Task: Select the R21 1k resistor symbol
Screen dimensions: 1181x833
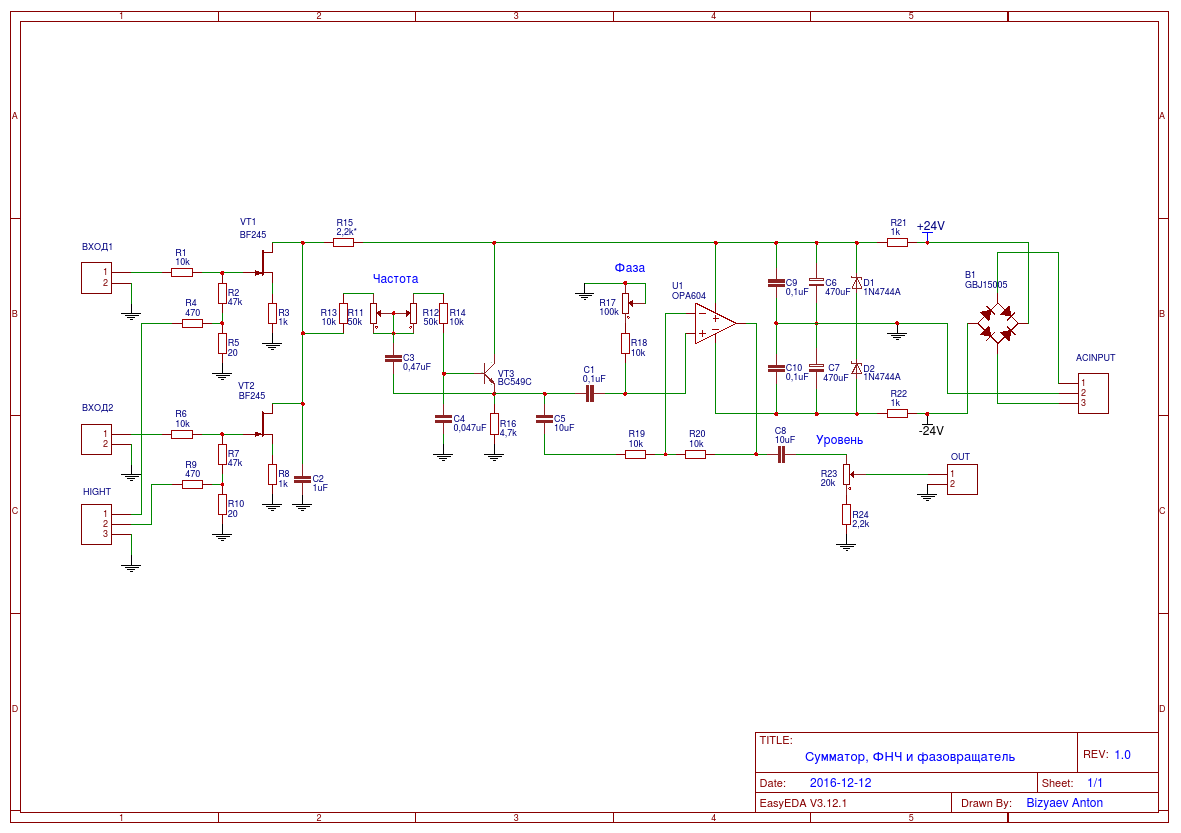Action: pyautogui.click(x=897, y=243)
